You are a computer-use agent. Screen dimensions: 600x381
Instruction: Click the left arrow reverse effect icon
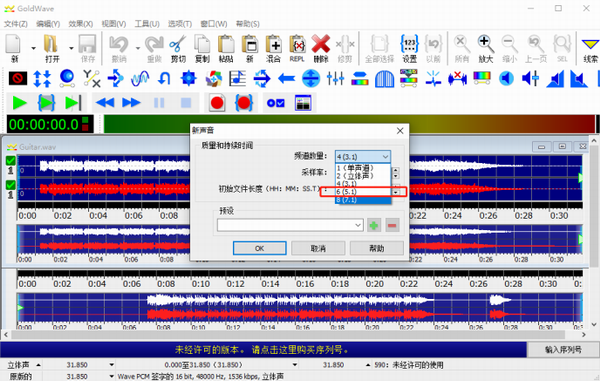click(x=286, y=79)
